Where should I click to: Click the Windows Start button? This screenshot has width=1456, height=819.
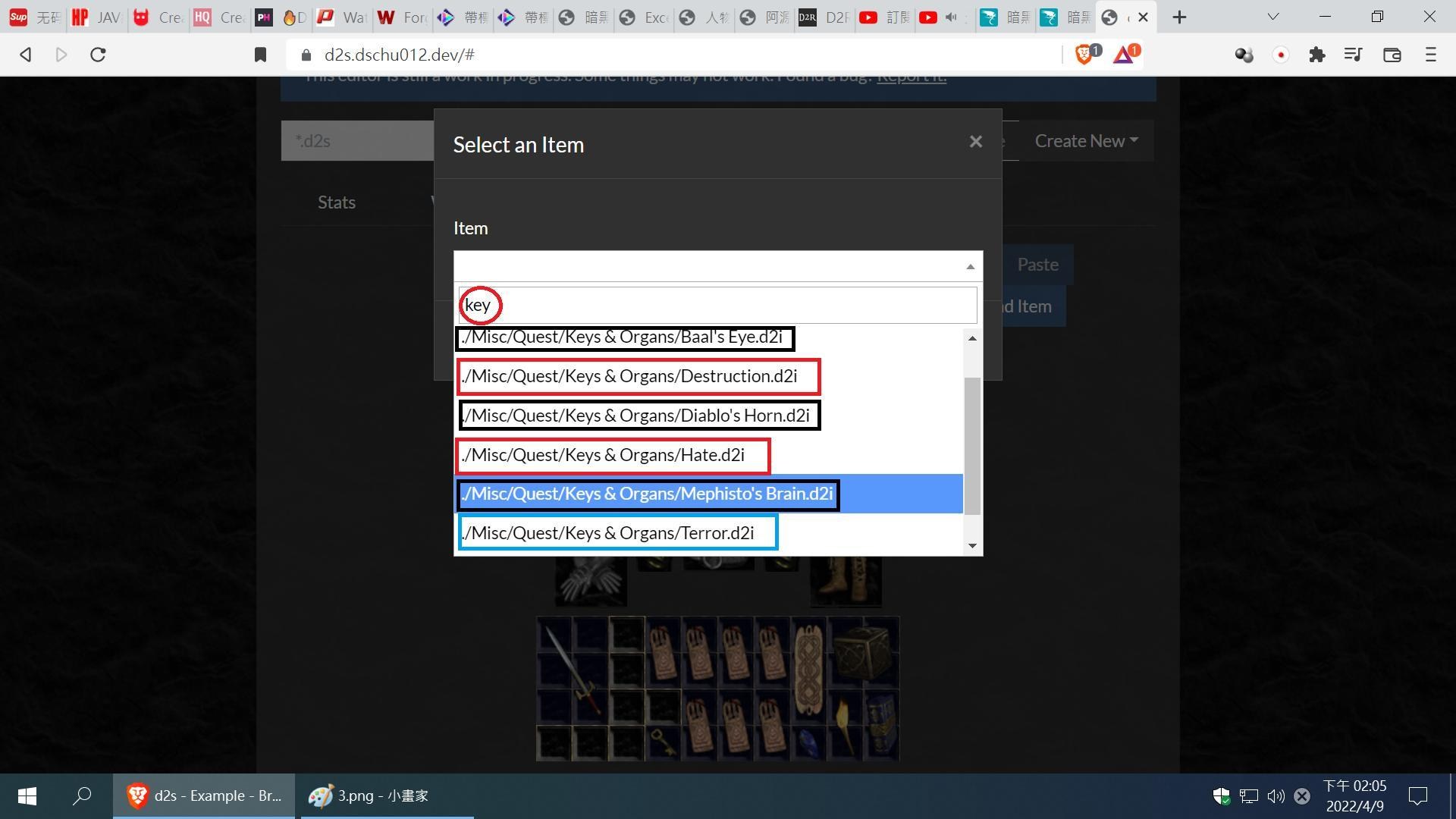(27, 795)
